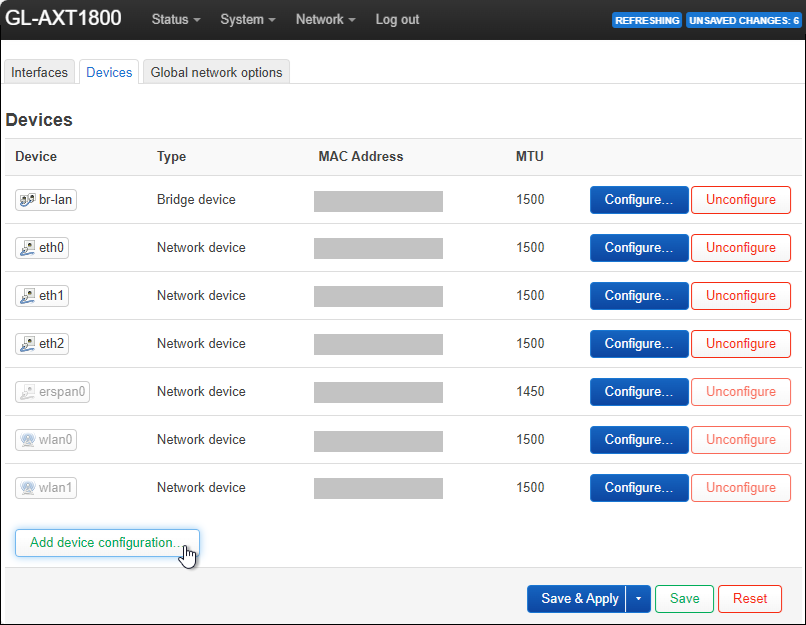Viewport: 806px width, 625px height.
Task: Click the Save & Apply button
Action: pyautogui.click(x=576, y=599)
